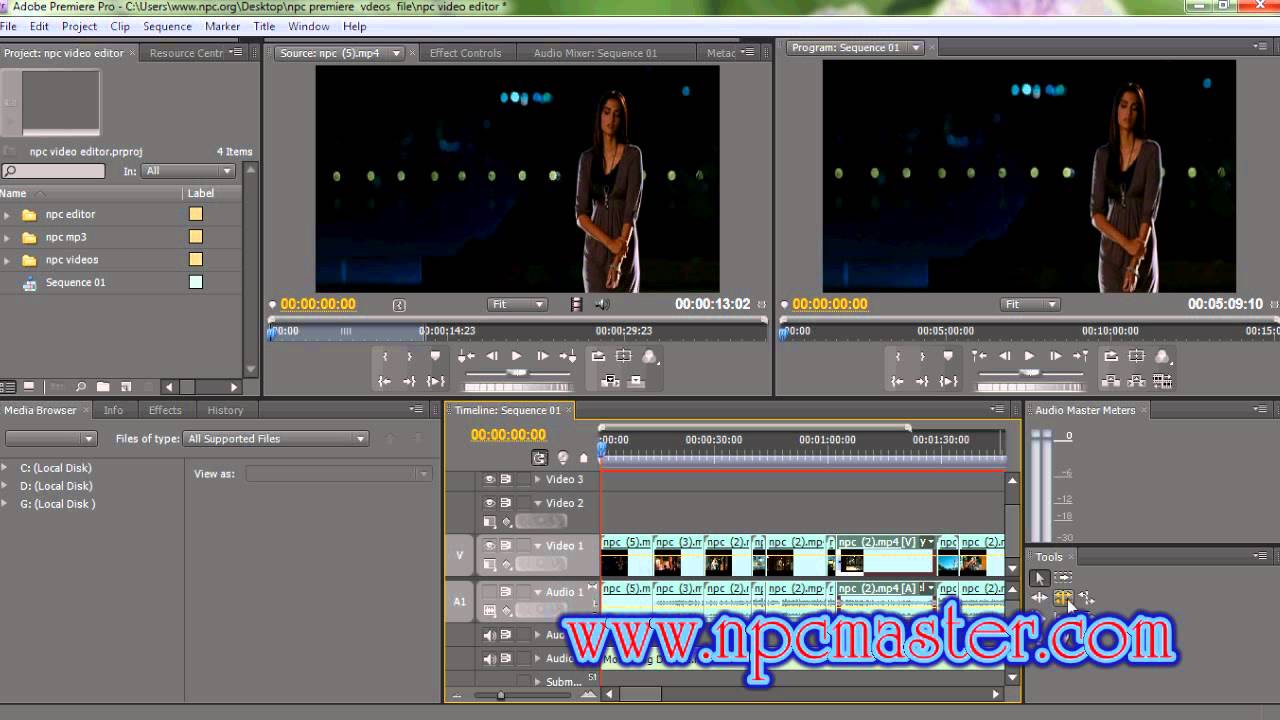Expand Video 3 track
1280x720 pixels.
[x=538, y=480]
